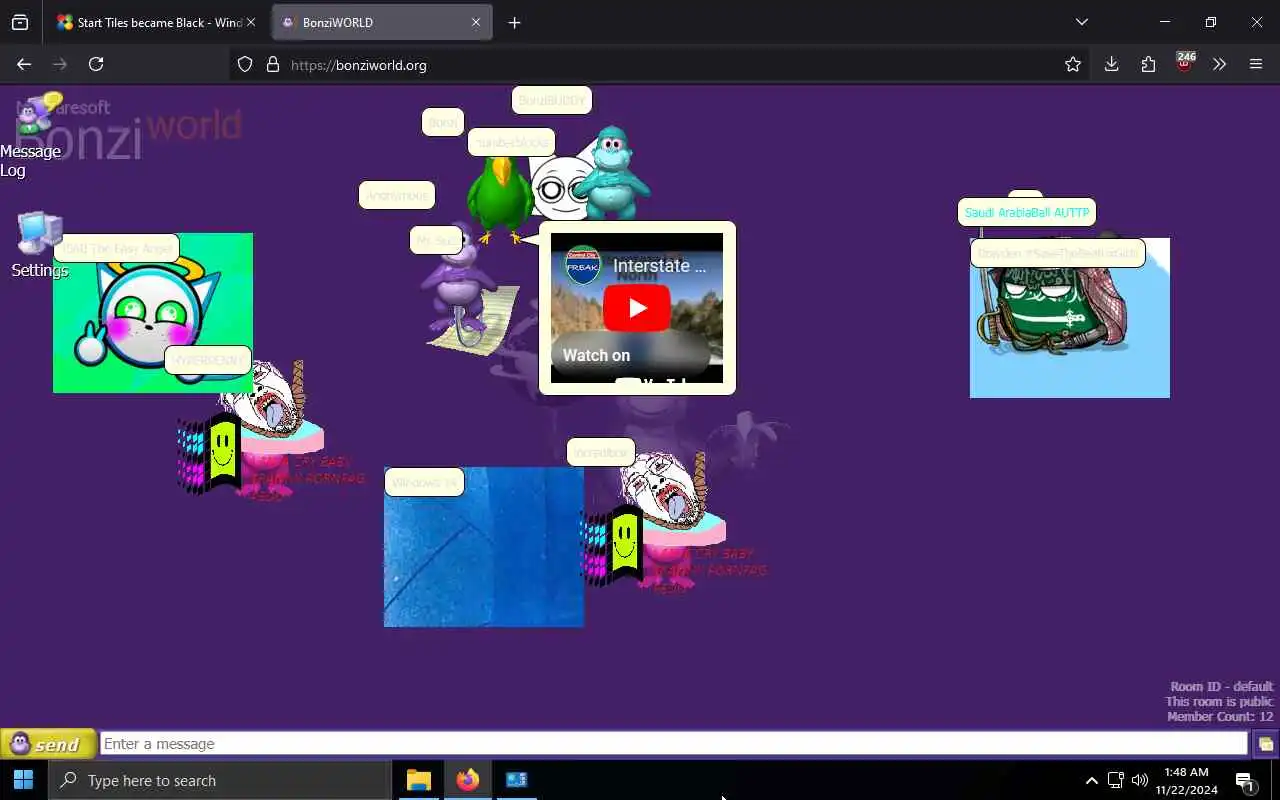Click the purple Bonzi send button
The height and width of the screenshot is (800, 1280).
click(48, 744)
